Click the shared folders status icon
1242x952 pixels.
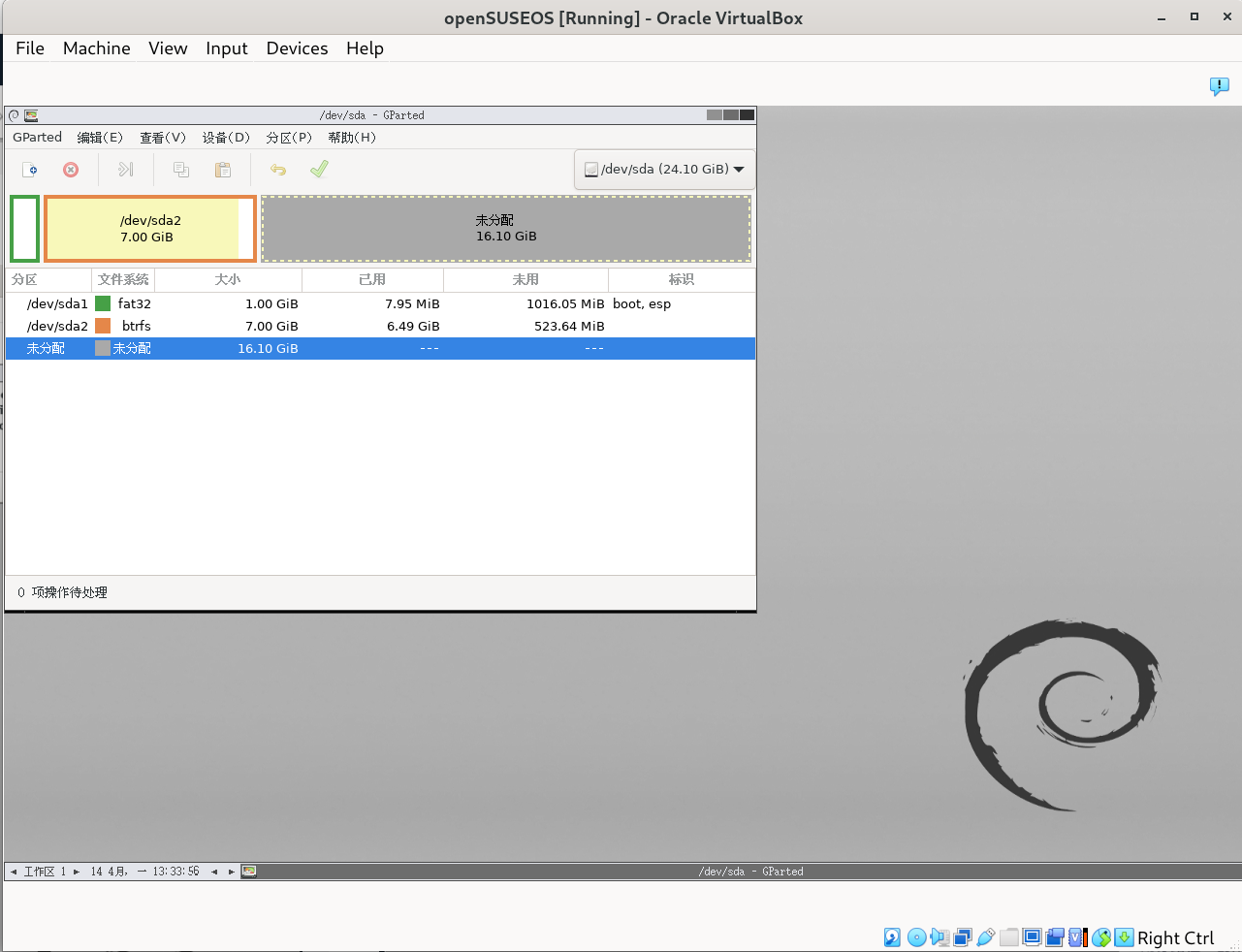click(x=1009, y=937)
